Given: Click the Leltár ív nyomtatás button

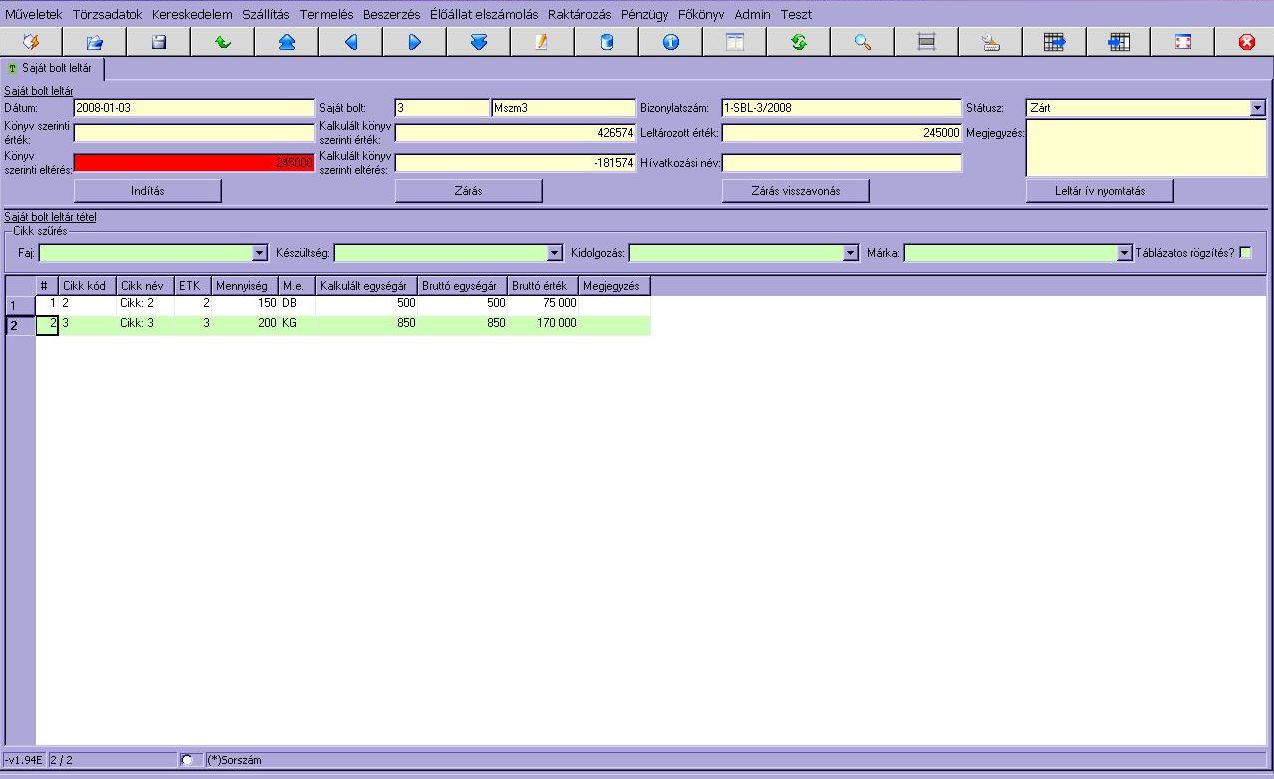Looking at the screenshot, I should [x=1099, y=191].
